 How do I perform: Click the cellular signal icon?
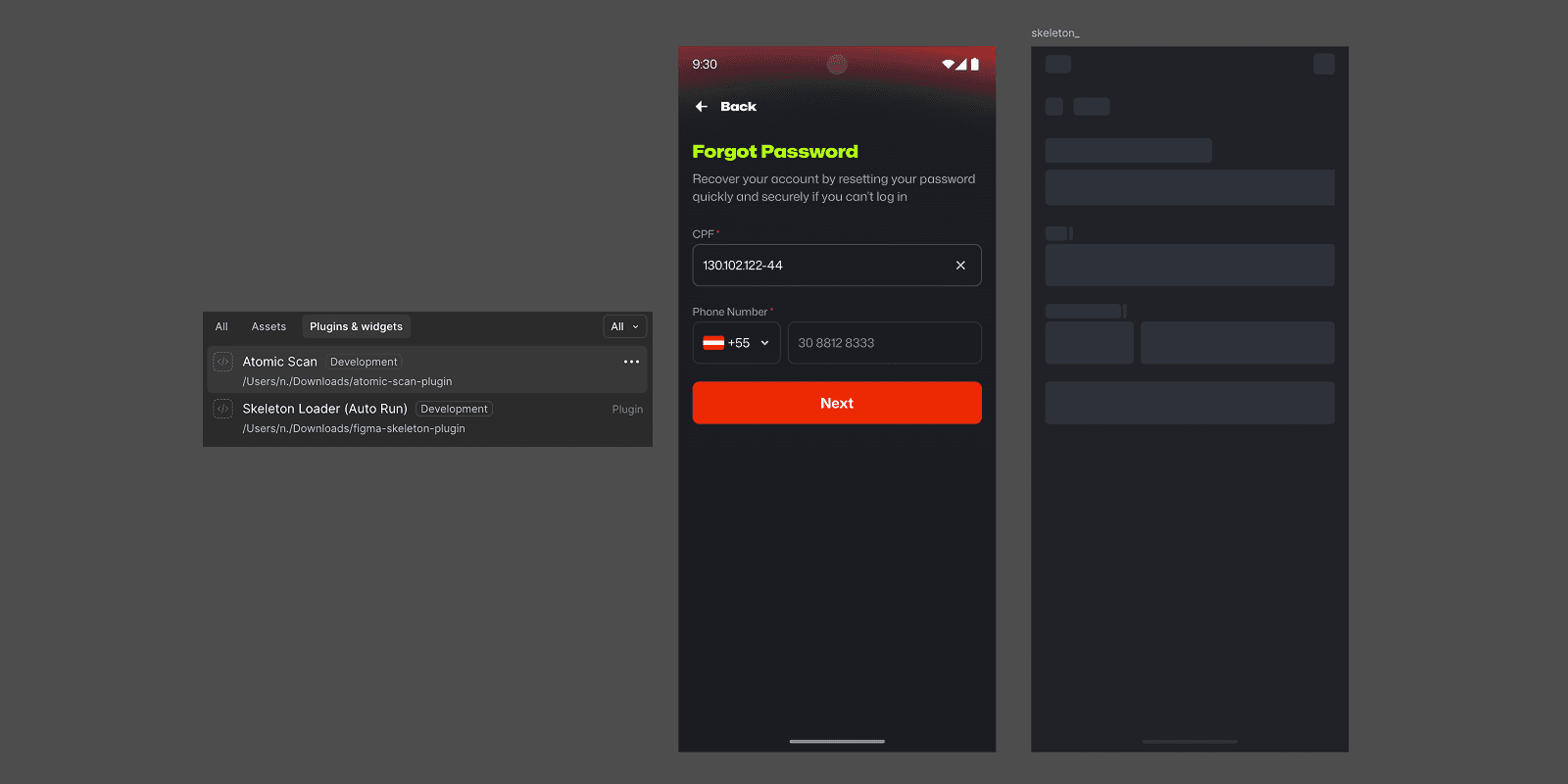pos(961,65)
